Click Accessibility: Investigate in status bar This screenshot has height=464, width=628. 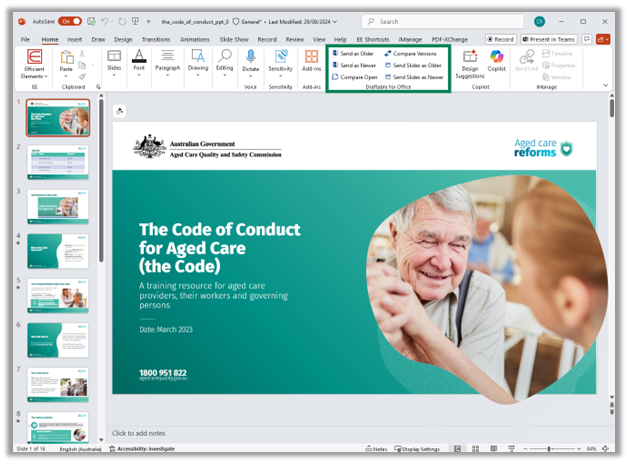pos(142,449)
